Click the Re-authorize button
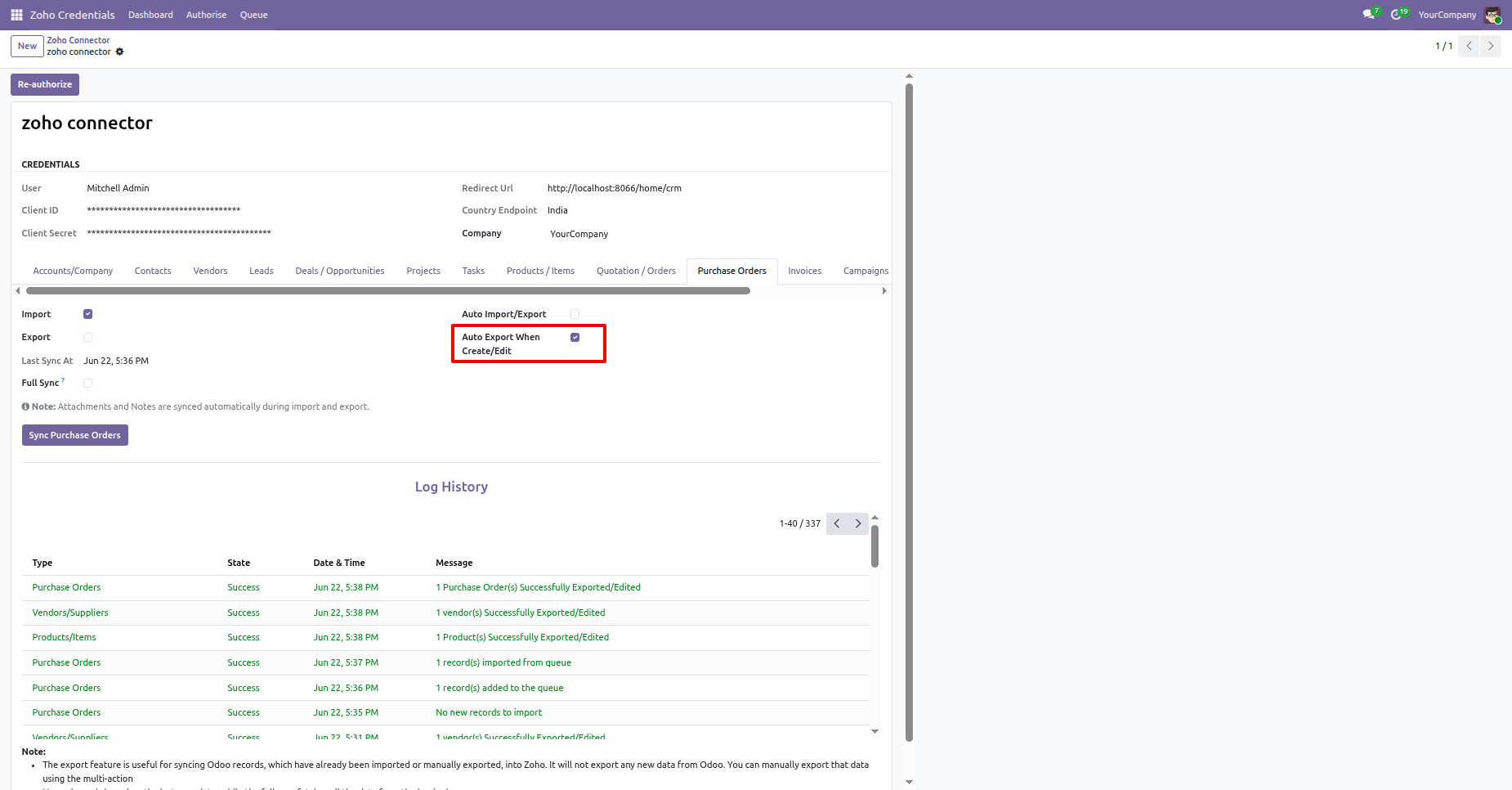This screenshot has width=1512, height=790. pyautogui.click(x=45, y=84)
